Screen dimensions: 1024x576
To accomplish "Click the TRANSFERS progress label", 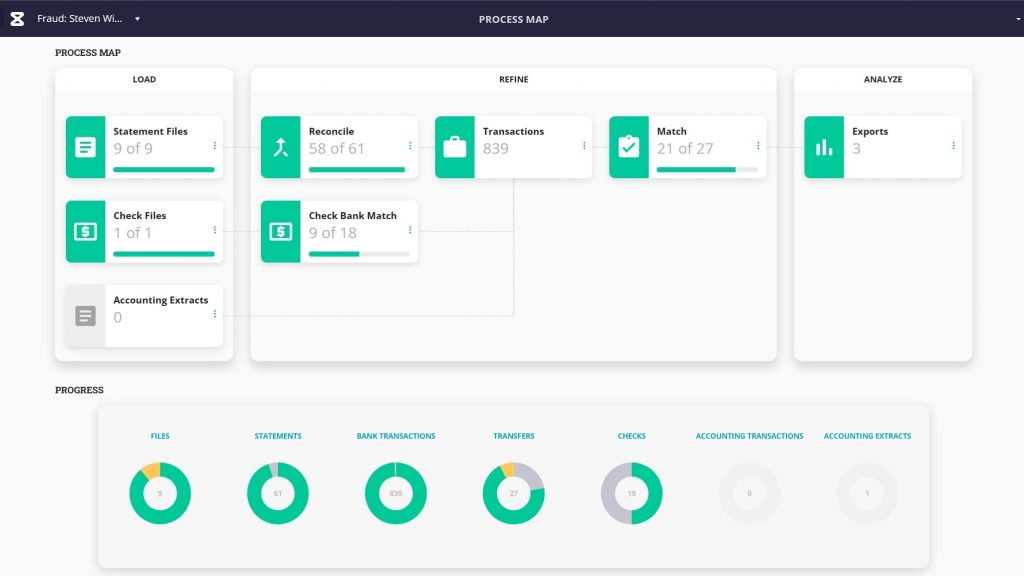I will point(513,436).
